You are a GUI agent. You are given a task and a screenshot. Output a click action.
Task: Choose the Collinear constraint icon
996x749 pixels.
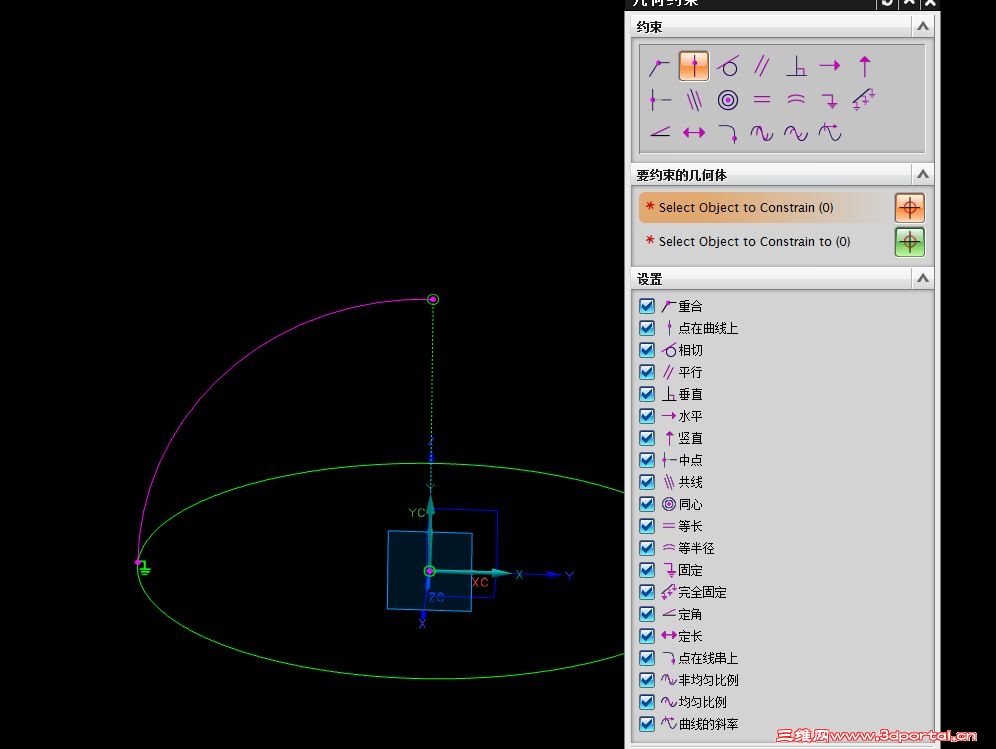[694, 100]
